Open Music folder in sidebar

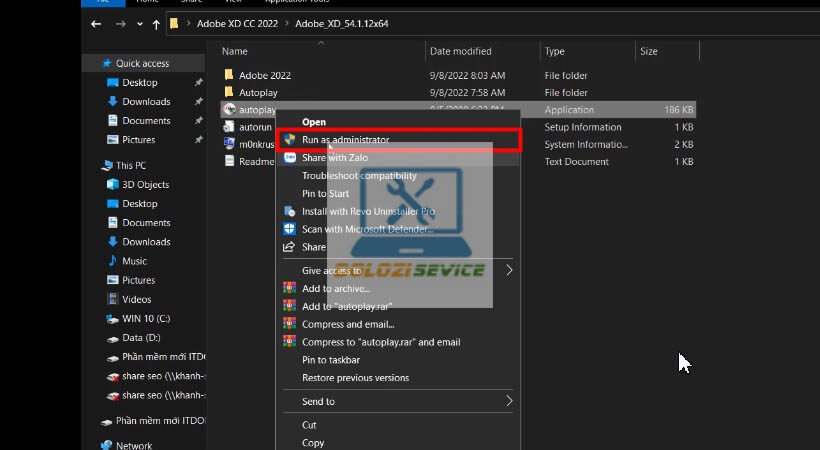(x=134, y=261)
